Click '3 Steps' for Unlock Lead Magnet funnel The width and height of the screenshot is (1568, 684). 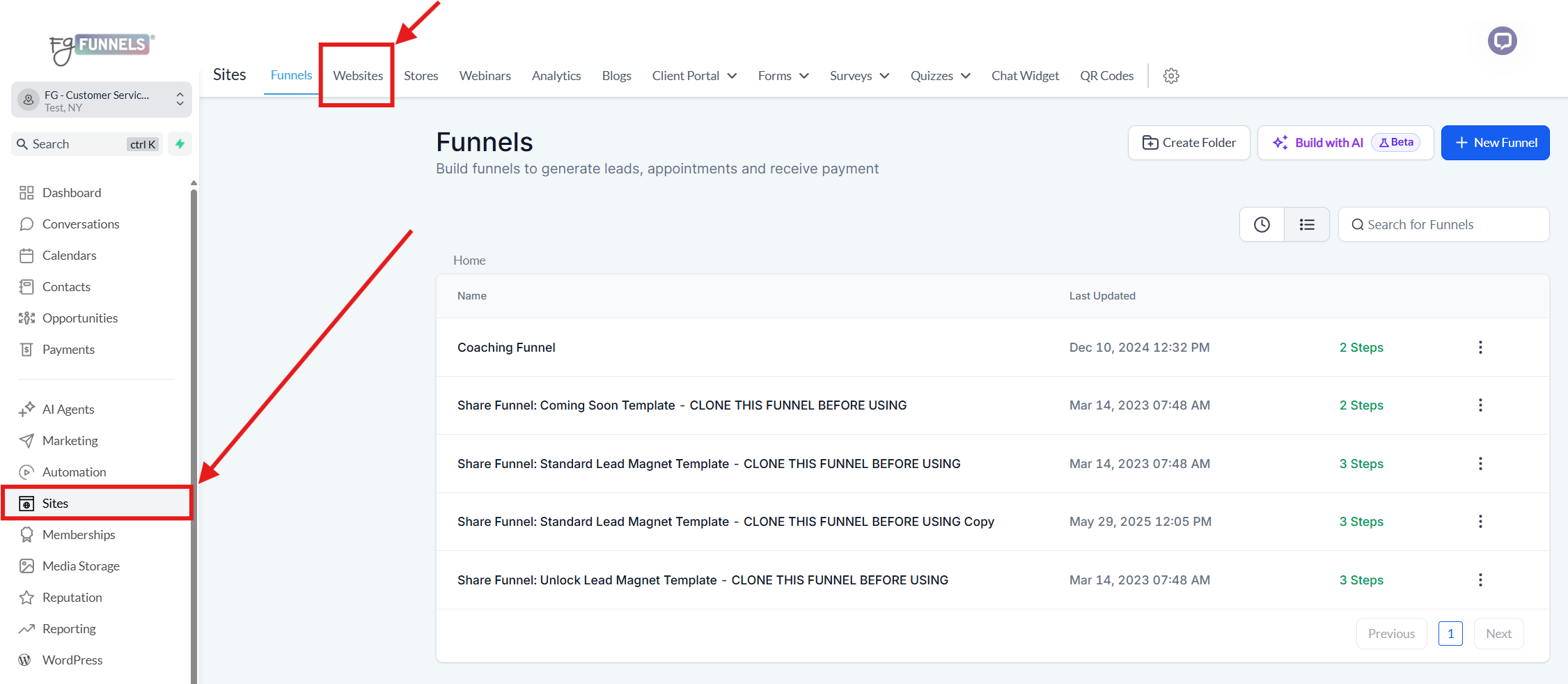tap(1361, 580)
